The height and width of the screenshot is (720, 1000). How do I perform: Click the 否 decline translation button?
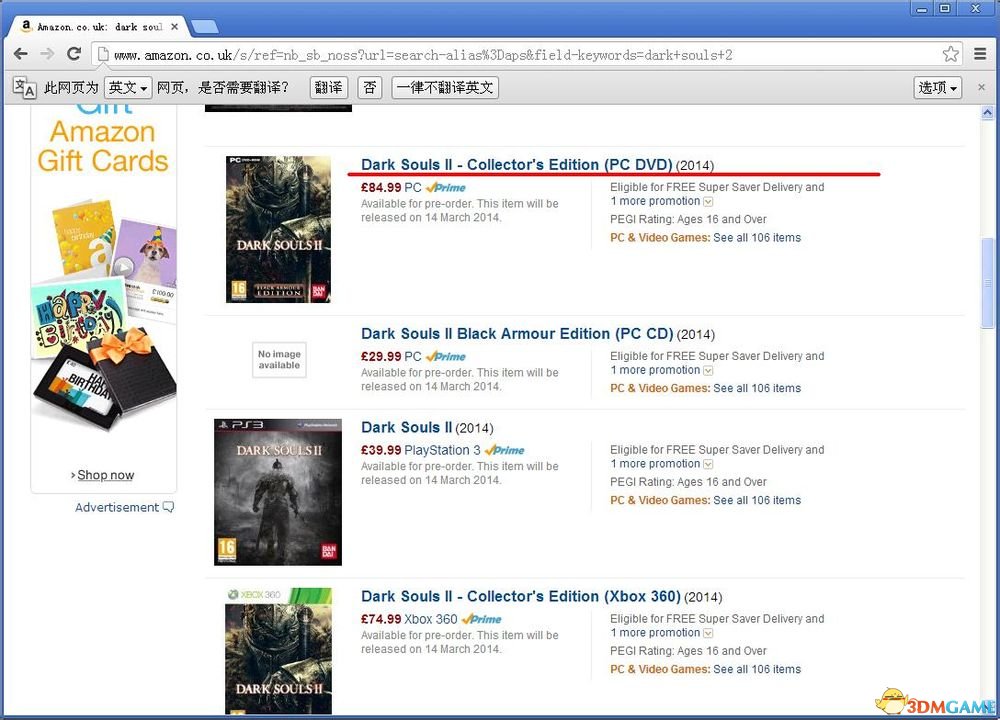click(x=370, y=87)
